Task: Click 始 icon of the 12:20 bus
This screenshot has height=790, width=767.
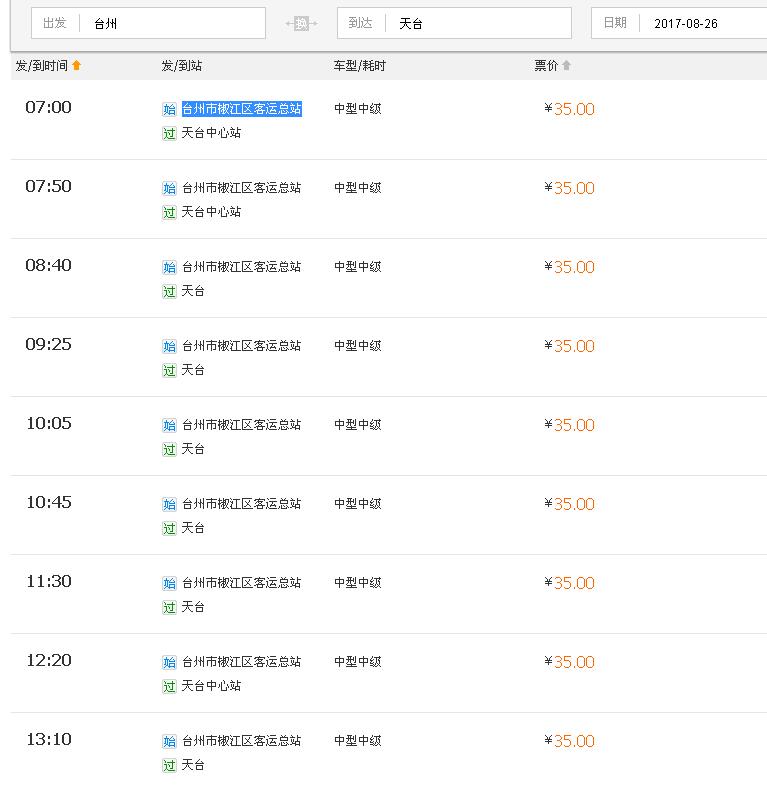Action: pyautogui.click(x=169, y=662)
